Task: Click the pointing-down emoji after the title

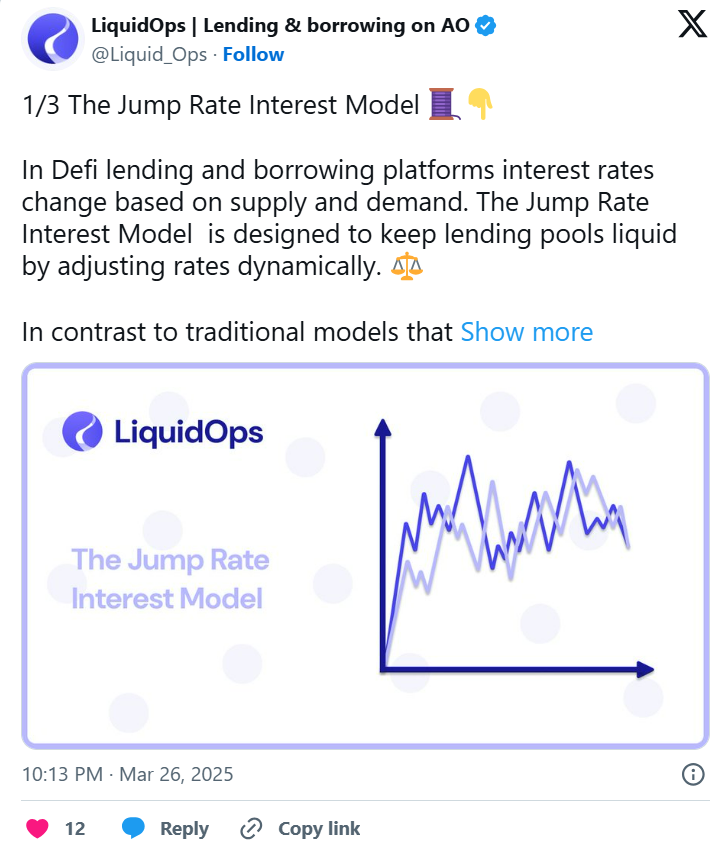Action: (x=479, y=104)
